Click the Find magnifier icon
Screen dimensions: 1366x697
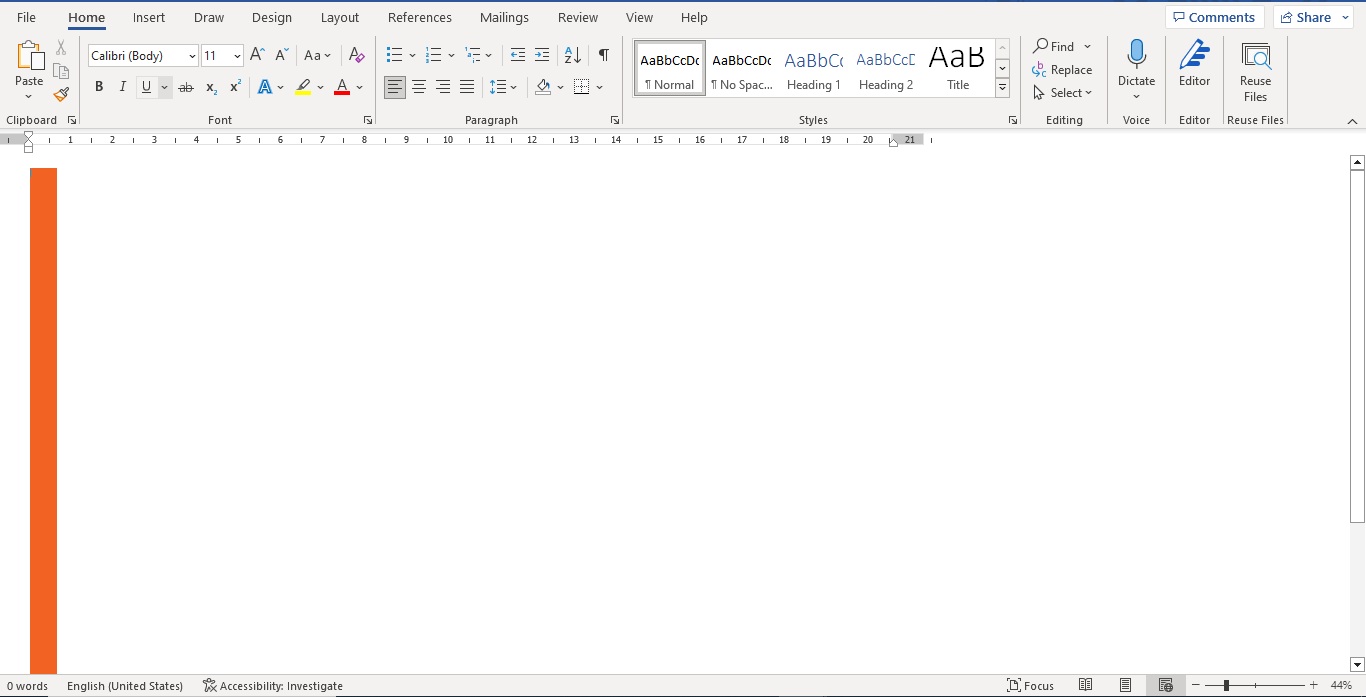pyautogui.click(x=1040, y=46)
